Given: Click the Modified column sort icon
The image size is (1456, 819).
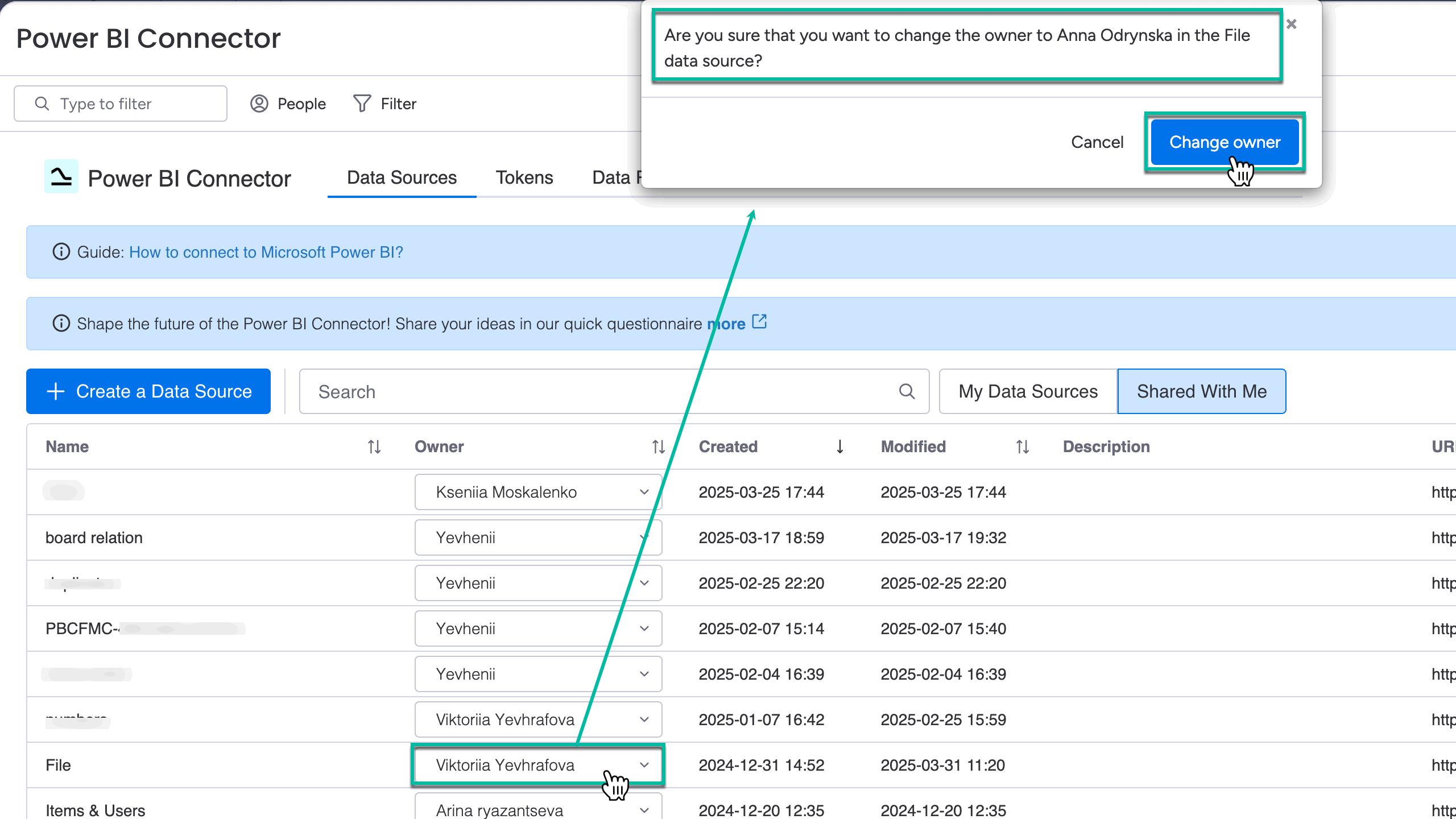Looking at the screenshot, I should pos(1021,446).
